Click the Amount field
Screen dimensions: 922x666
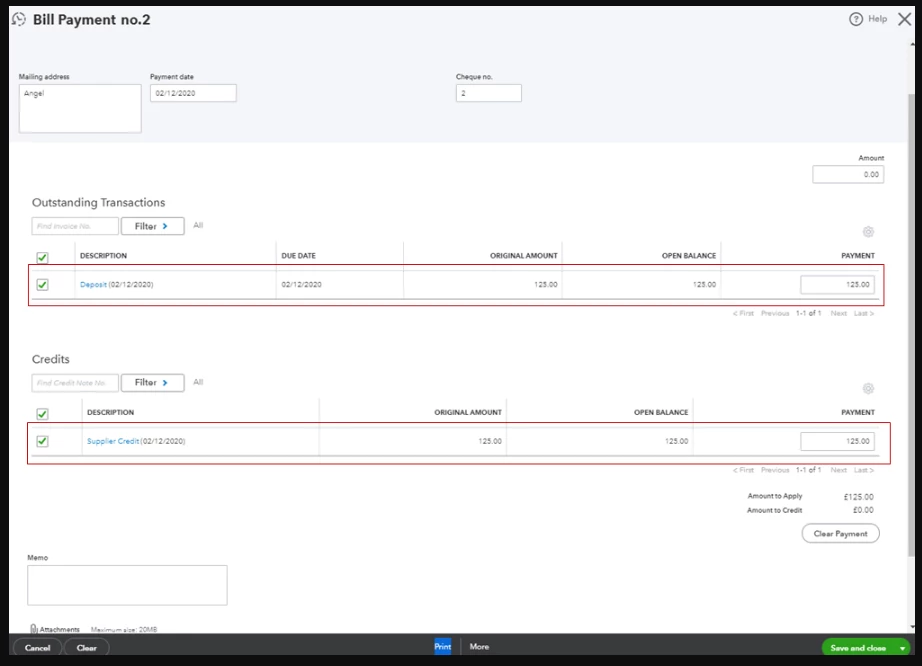point(848,174)
